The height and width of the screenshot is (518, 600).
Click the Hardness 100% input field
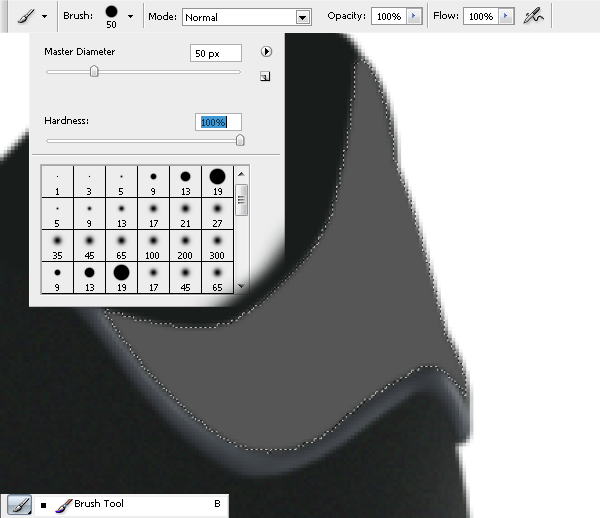click(218, 122)
